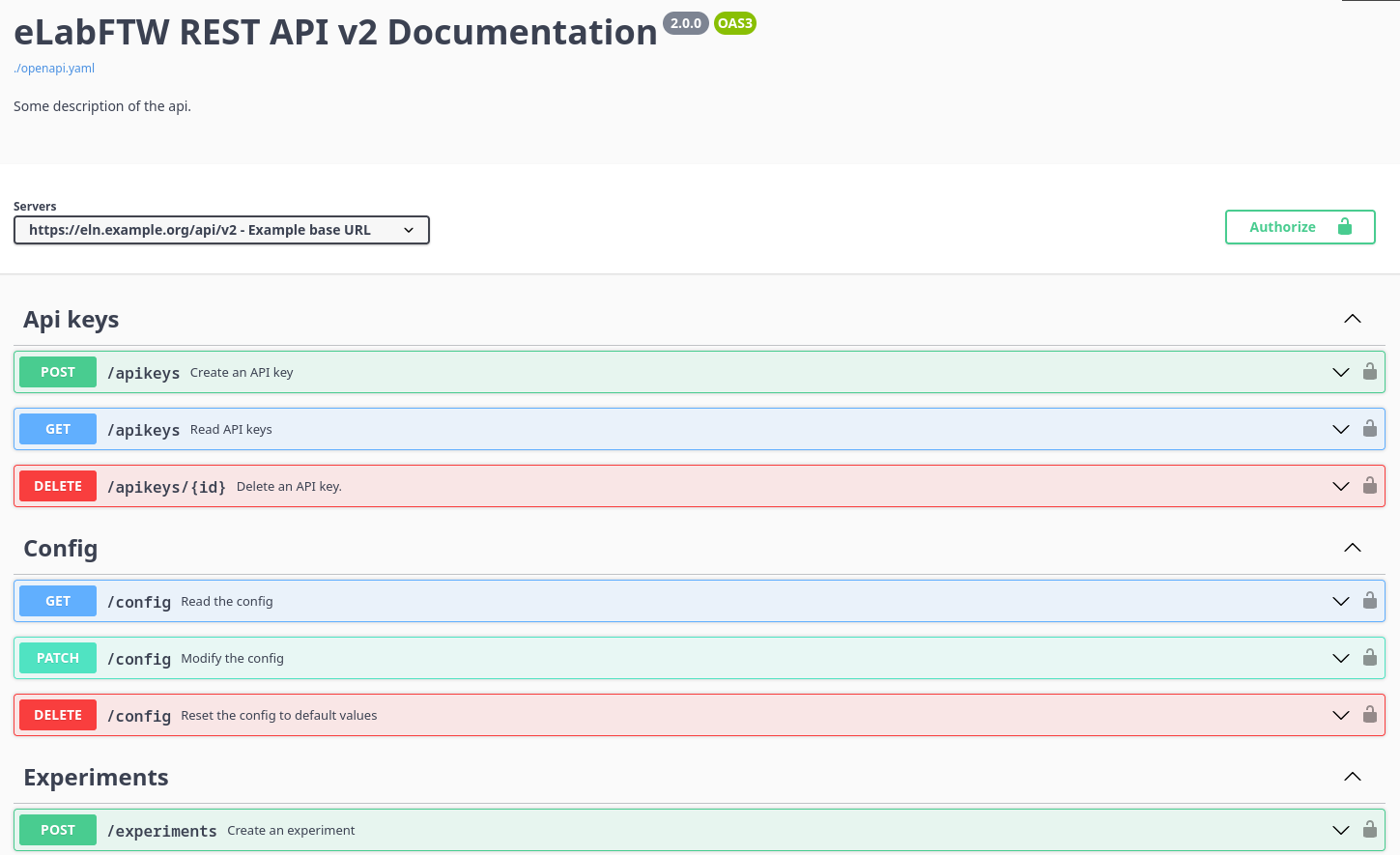Expand the POST /apikeys operation chevron
The height and width of the screenshot is (855, 1400).
[x=1341, y=372]
